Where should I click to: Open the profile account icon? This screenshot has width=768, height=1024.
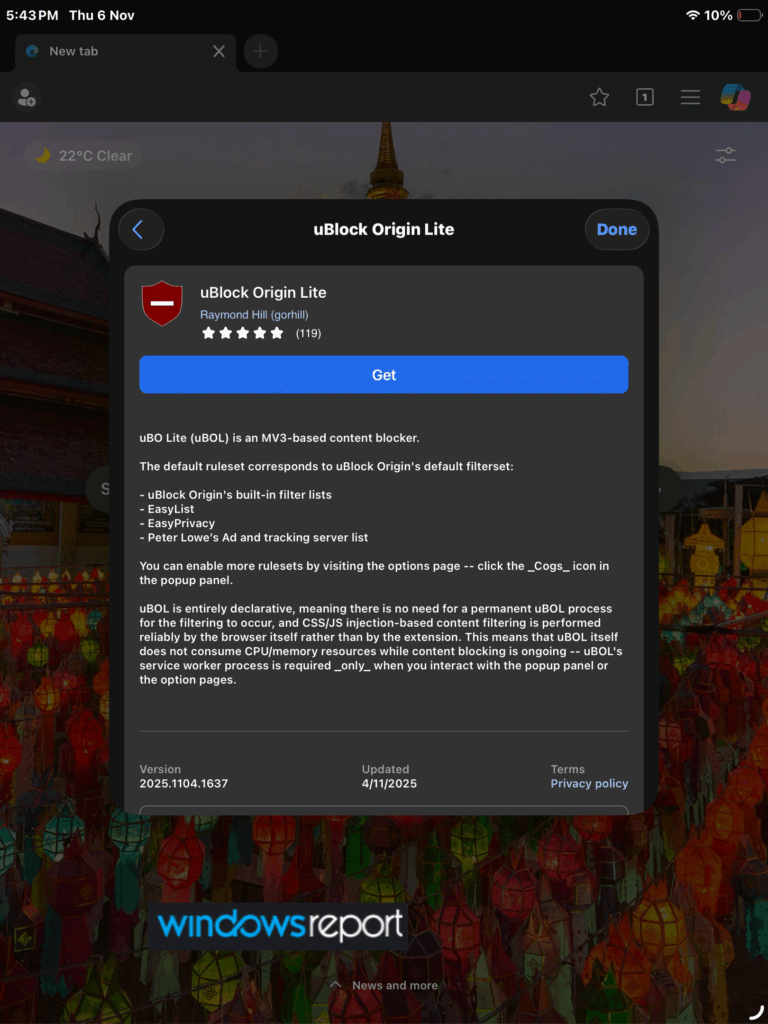coord(26,97)
